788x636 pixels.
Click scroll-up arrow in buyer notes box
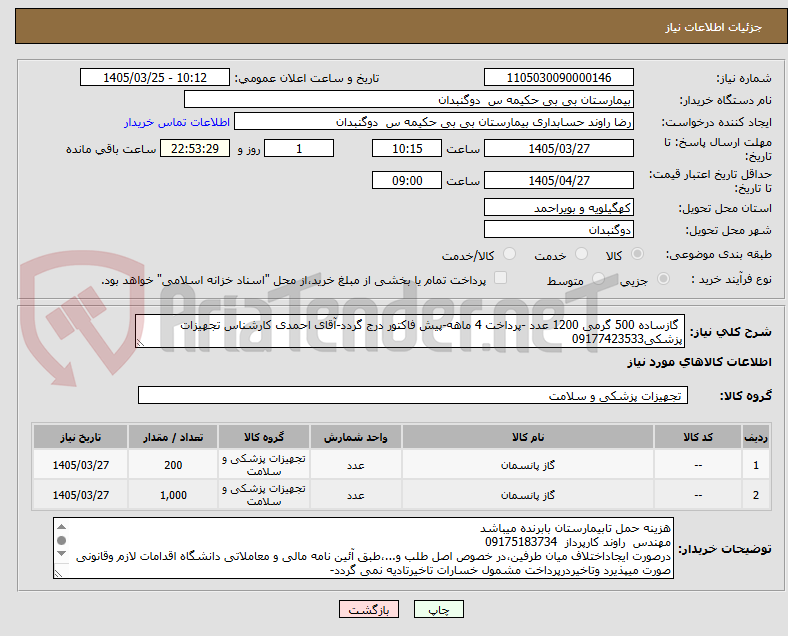pyautogui.click(x=61, y=526)
